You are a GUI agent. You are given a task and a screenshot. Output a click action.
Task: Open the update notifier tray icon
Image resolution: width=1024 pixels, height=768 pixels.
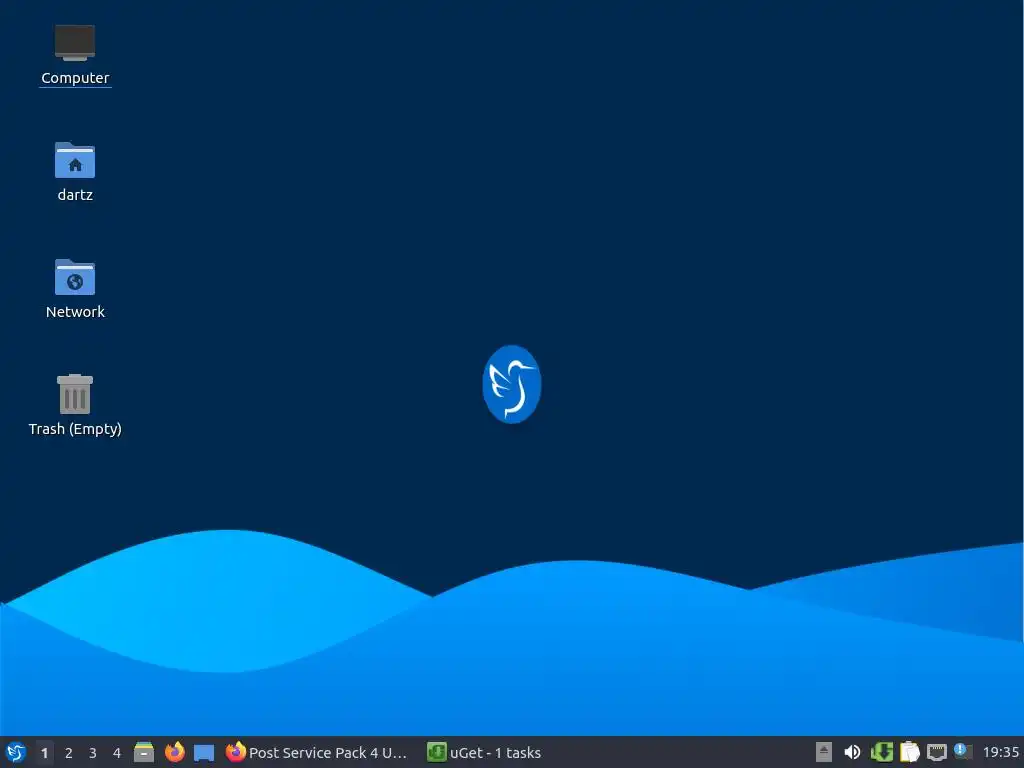[963, 751]
